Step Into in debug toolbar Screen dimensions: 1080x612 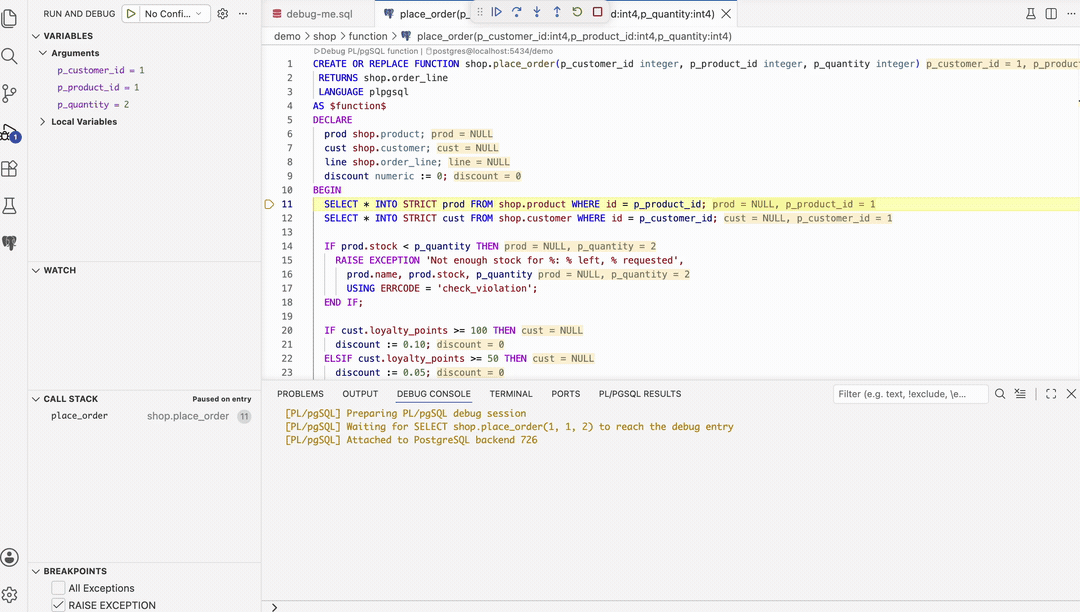pos(537,12)
